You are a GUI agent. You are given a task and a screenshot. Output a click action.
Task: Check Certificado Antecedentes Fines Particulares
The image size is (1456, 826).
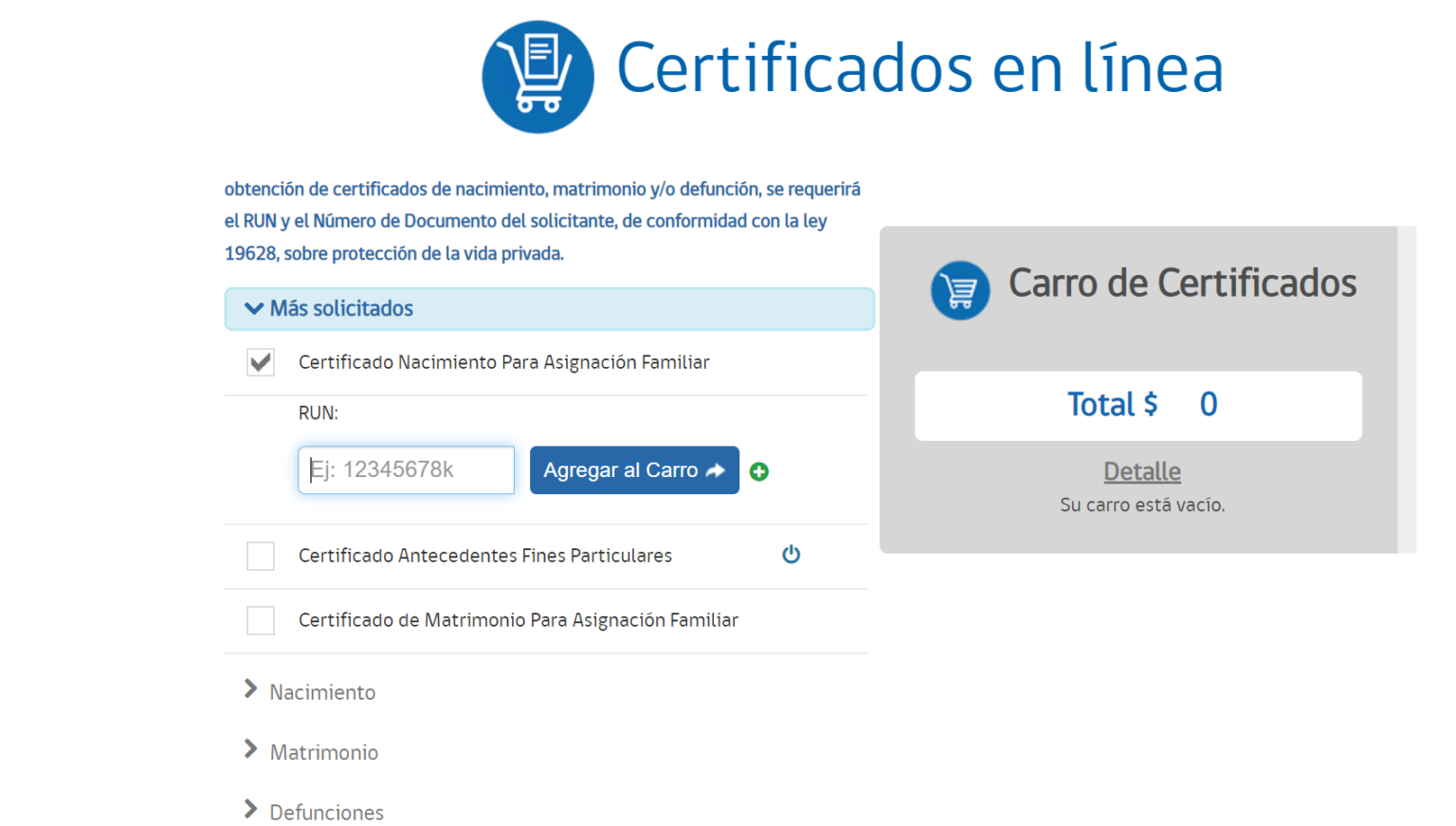tap(261, 556)
